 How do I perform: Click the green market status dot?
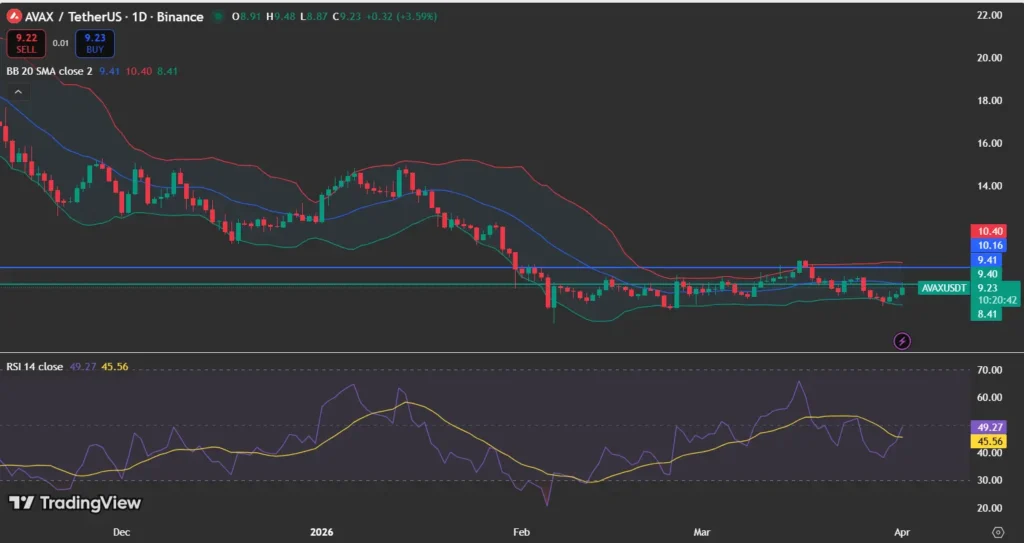tap(219, 16)
